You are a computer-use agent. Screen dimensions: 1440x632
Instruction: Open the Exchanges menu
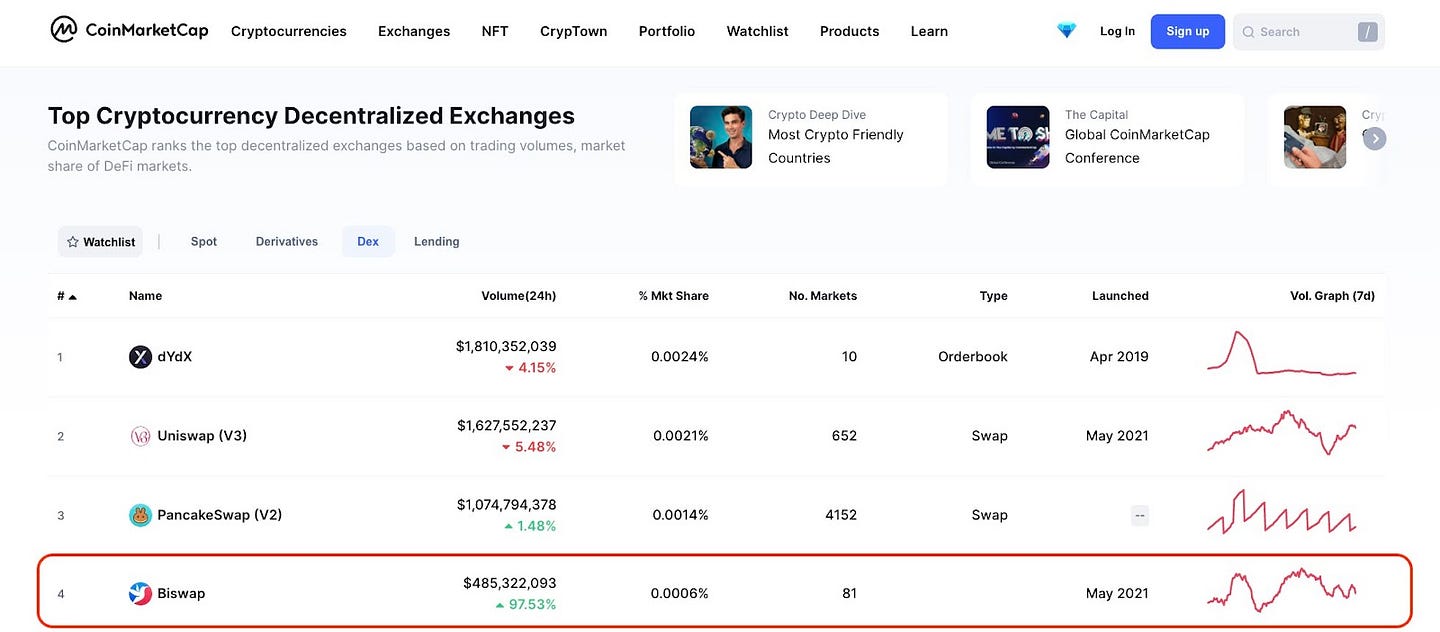(x=414, y=31)
